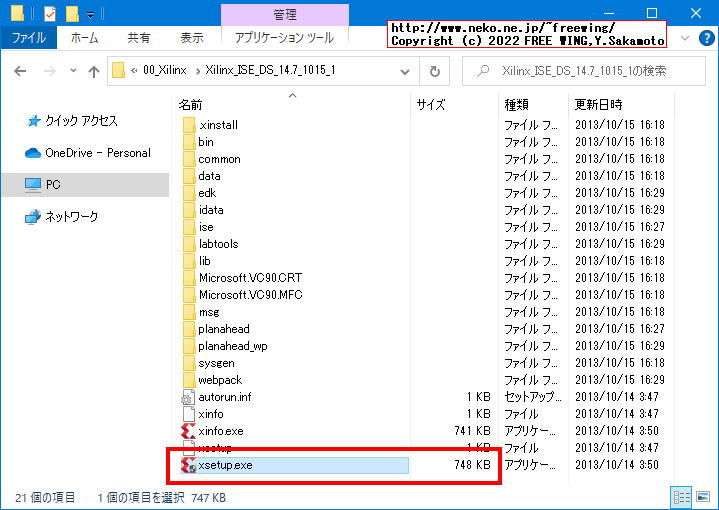Switch to large thumbnails view icon
This screenshot has width=719, height=510.
click(x=703, y=497)
